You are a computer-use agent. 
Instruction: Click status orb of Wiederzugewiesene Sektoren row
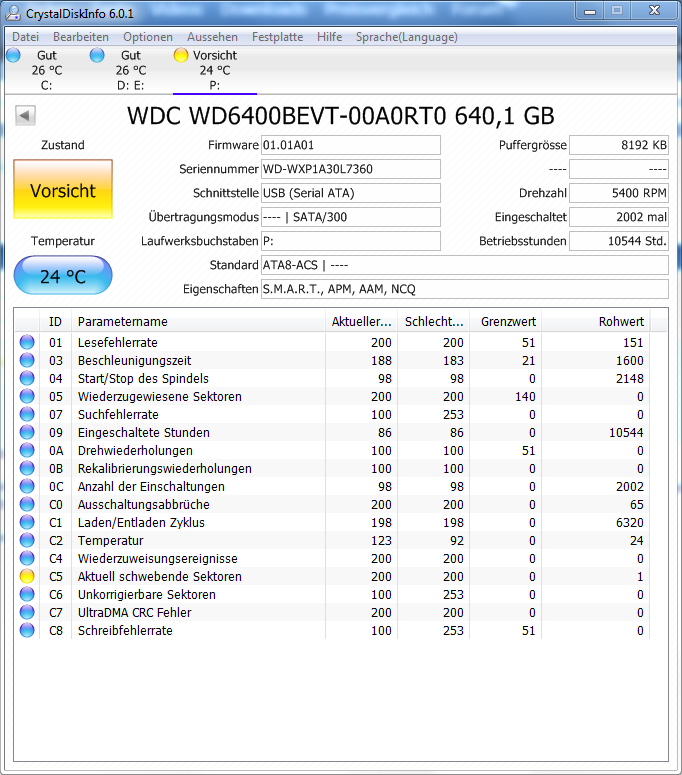(x=27, y=396)
